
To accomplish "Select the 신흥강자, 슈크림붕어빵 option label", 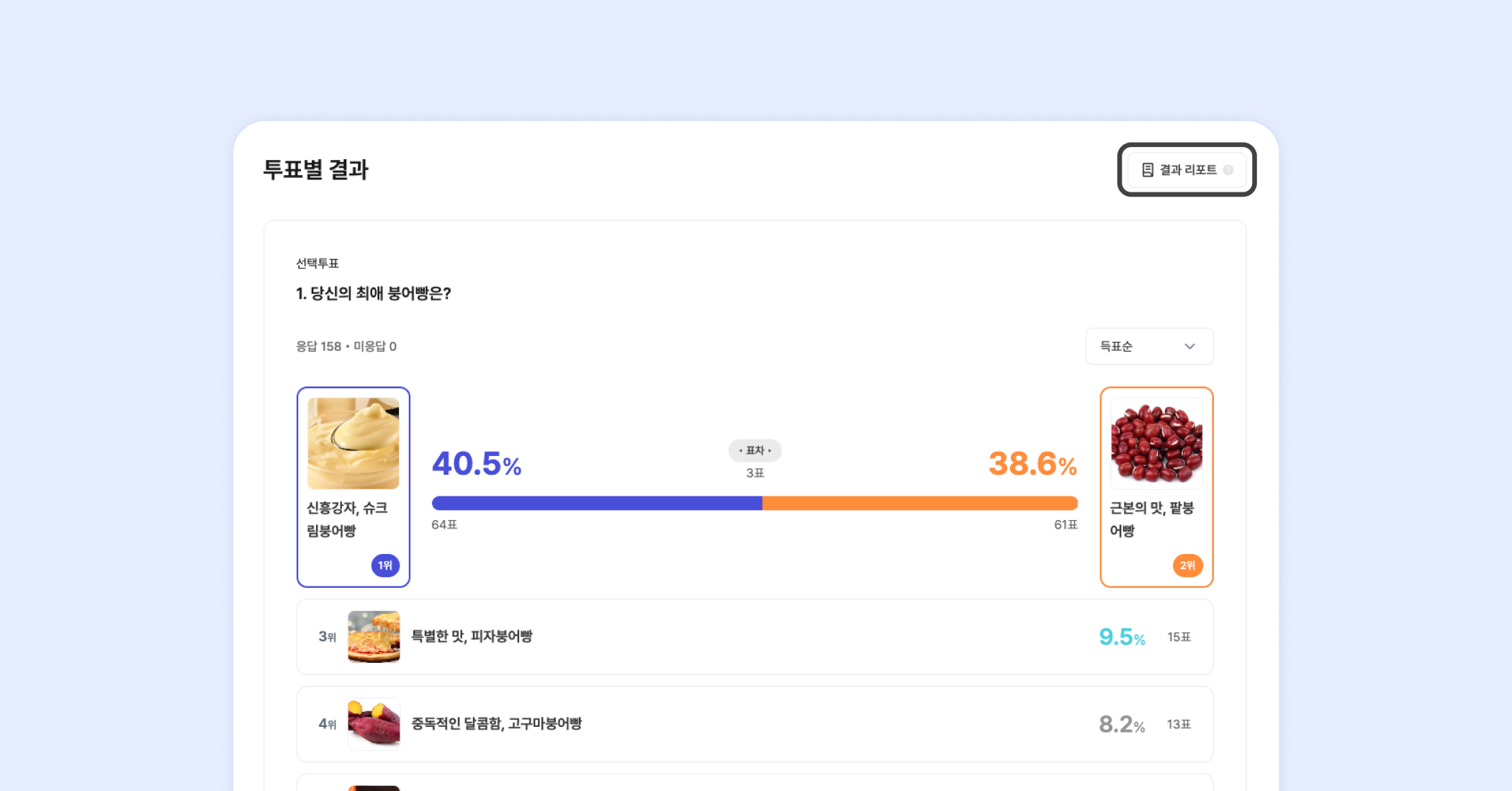I will (x=347, y=519).
